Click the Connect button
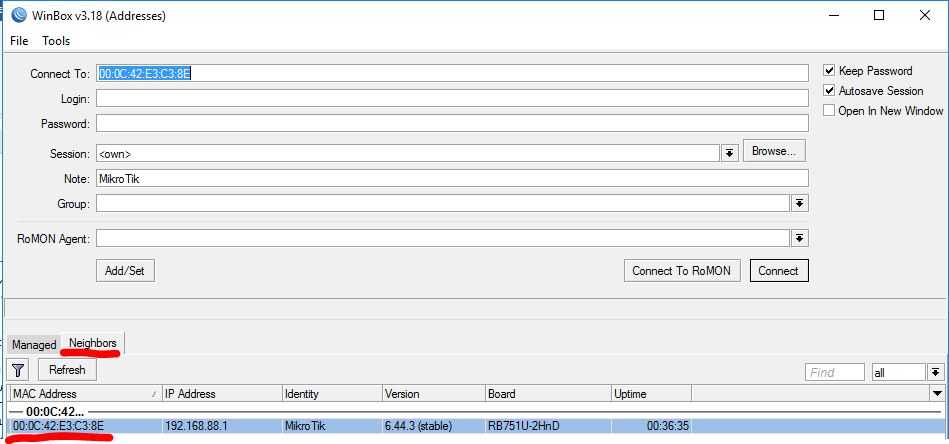 (x=779, y=271)
